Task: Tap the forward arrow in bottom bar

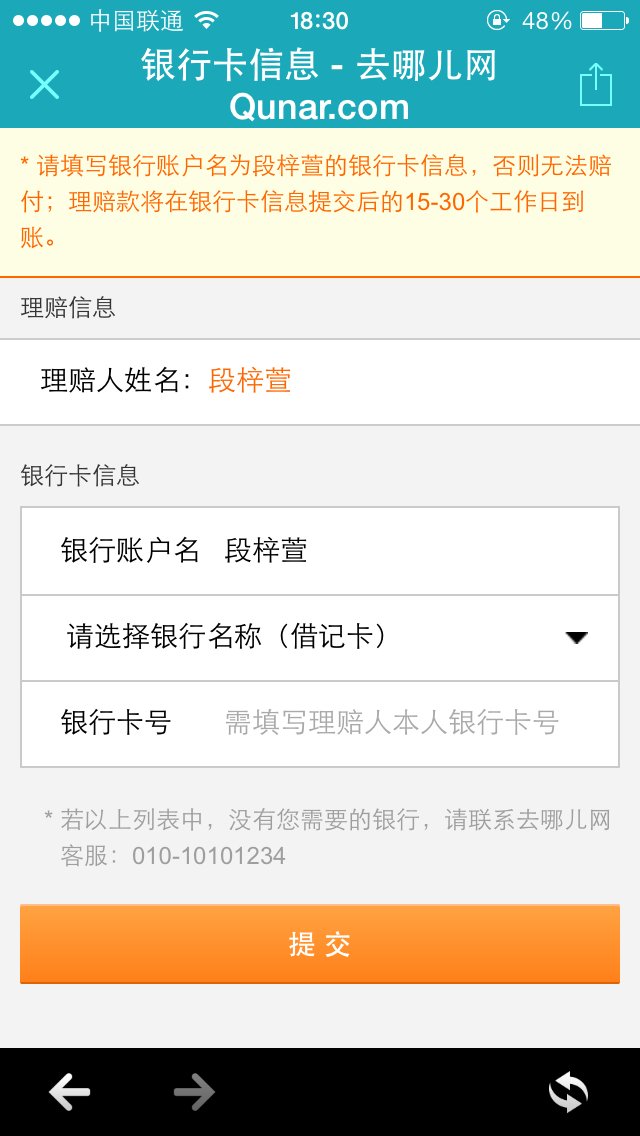Action: point(194,1092)
